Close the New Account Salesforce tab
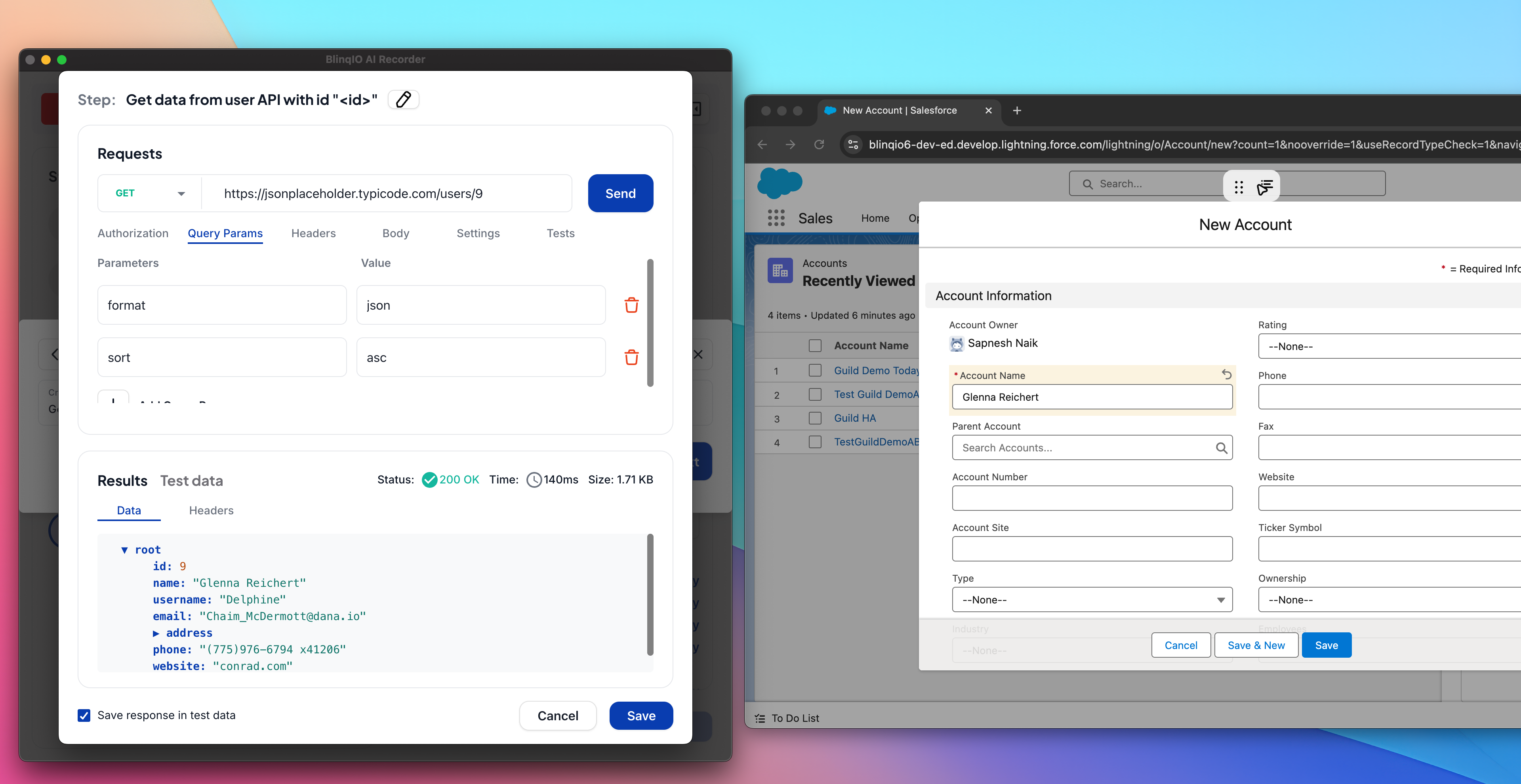This screenshot has height=784, width=1521. [988, 110]
